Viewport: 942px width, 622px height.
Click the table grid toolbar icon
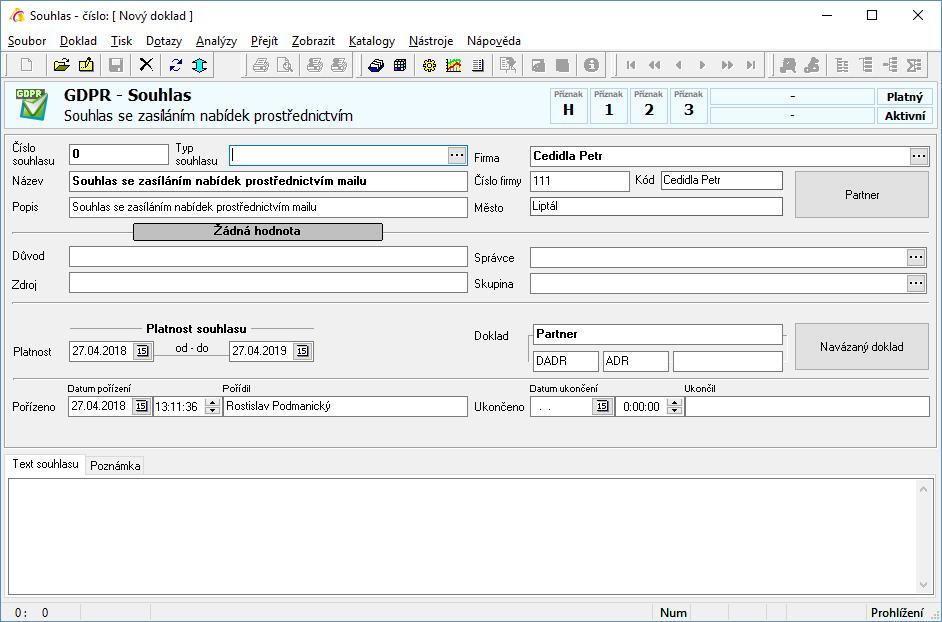coord(400,65)
